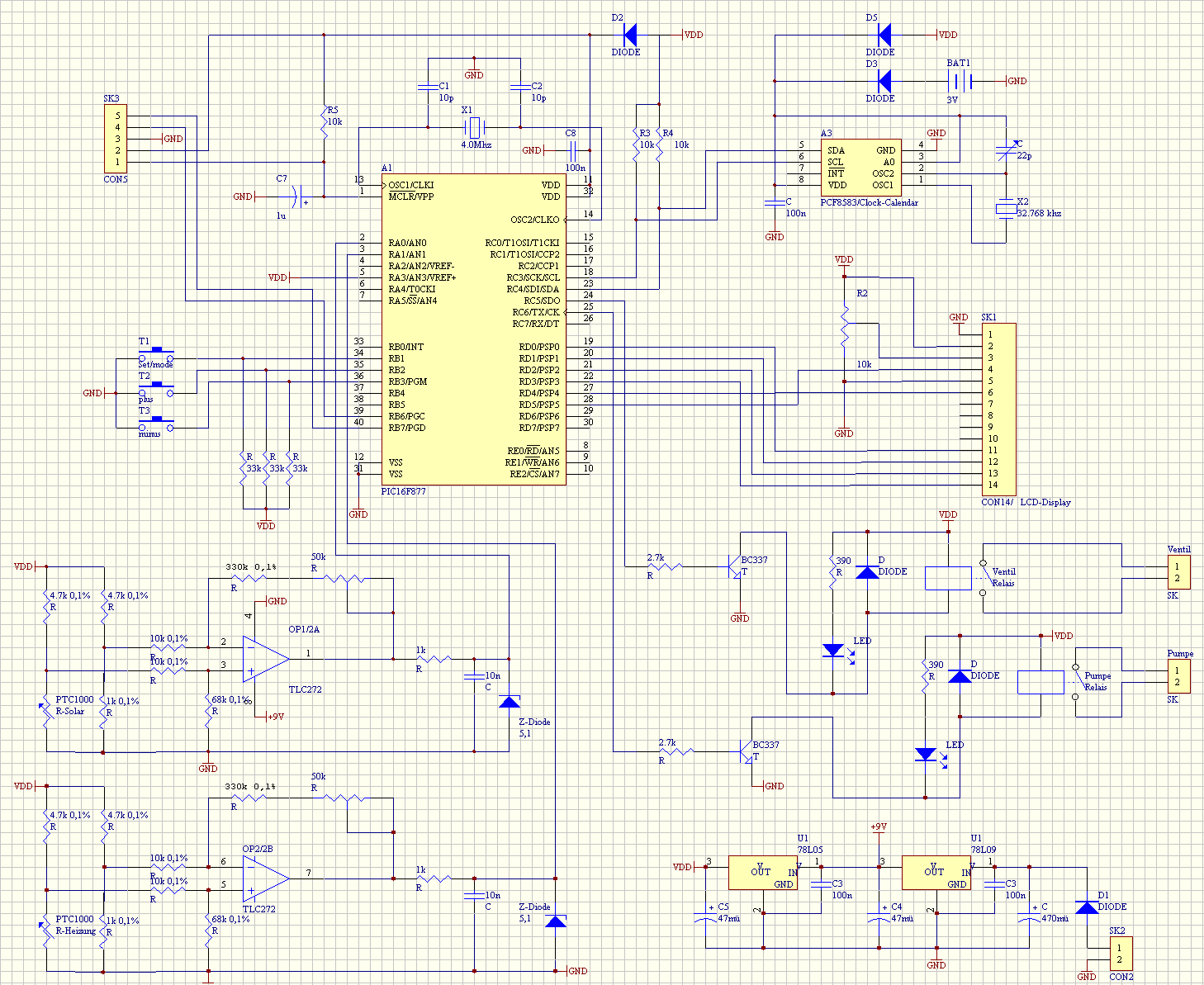Select the PTC1000 R-Heizung sensor resistor
The image size is (1204, 985).
point(46,931)
